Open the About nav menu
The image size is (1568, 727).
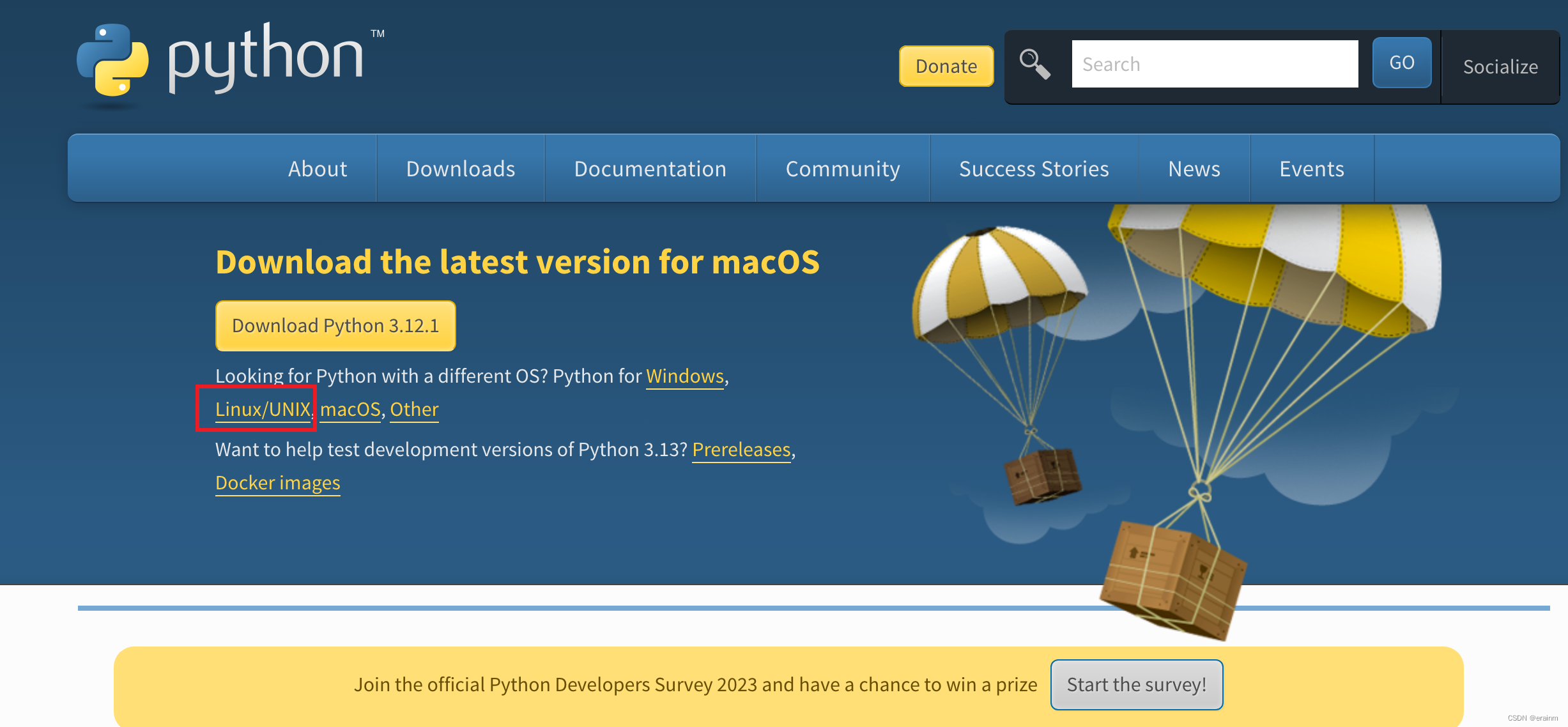pyautogui.click(x=318, y=169)
